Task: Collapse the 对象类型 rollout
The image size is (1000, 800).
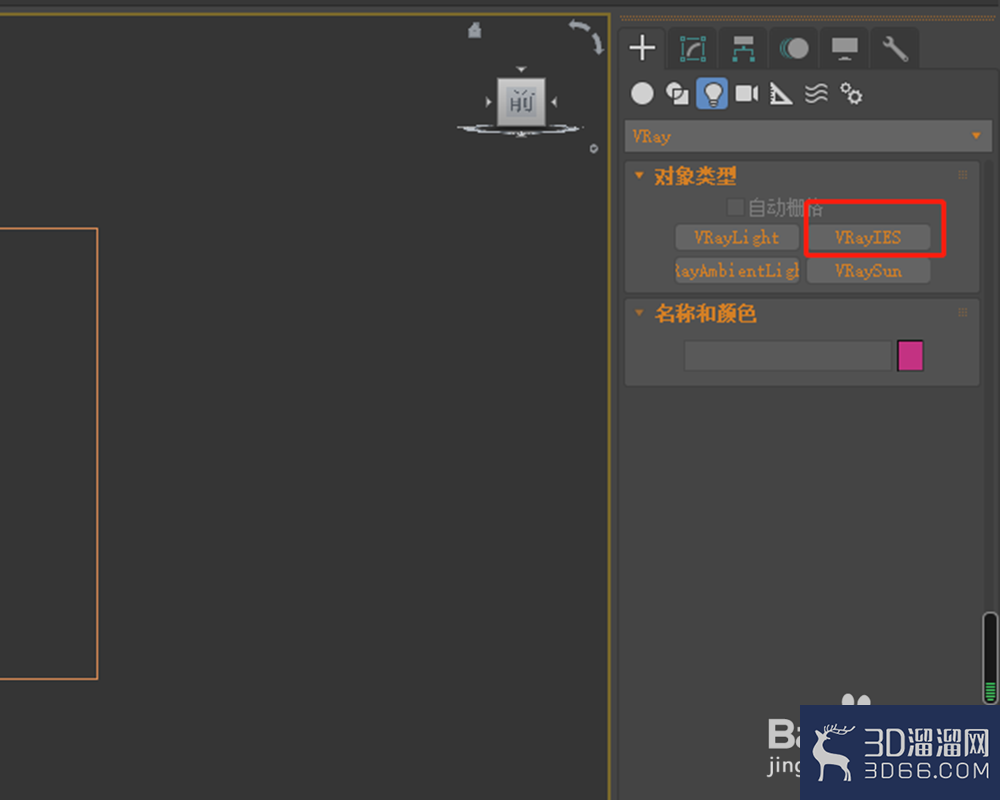Action: tap(639, 175)
